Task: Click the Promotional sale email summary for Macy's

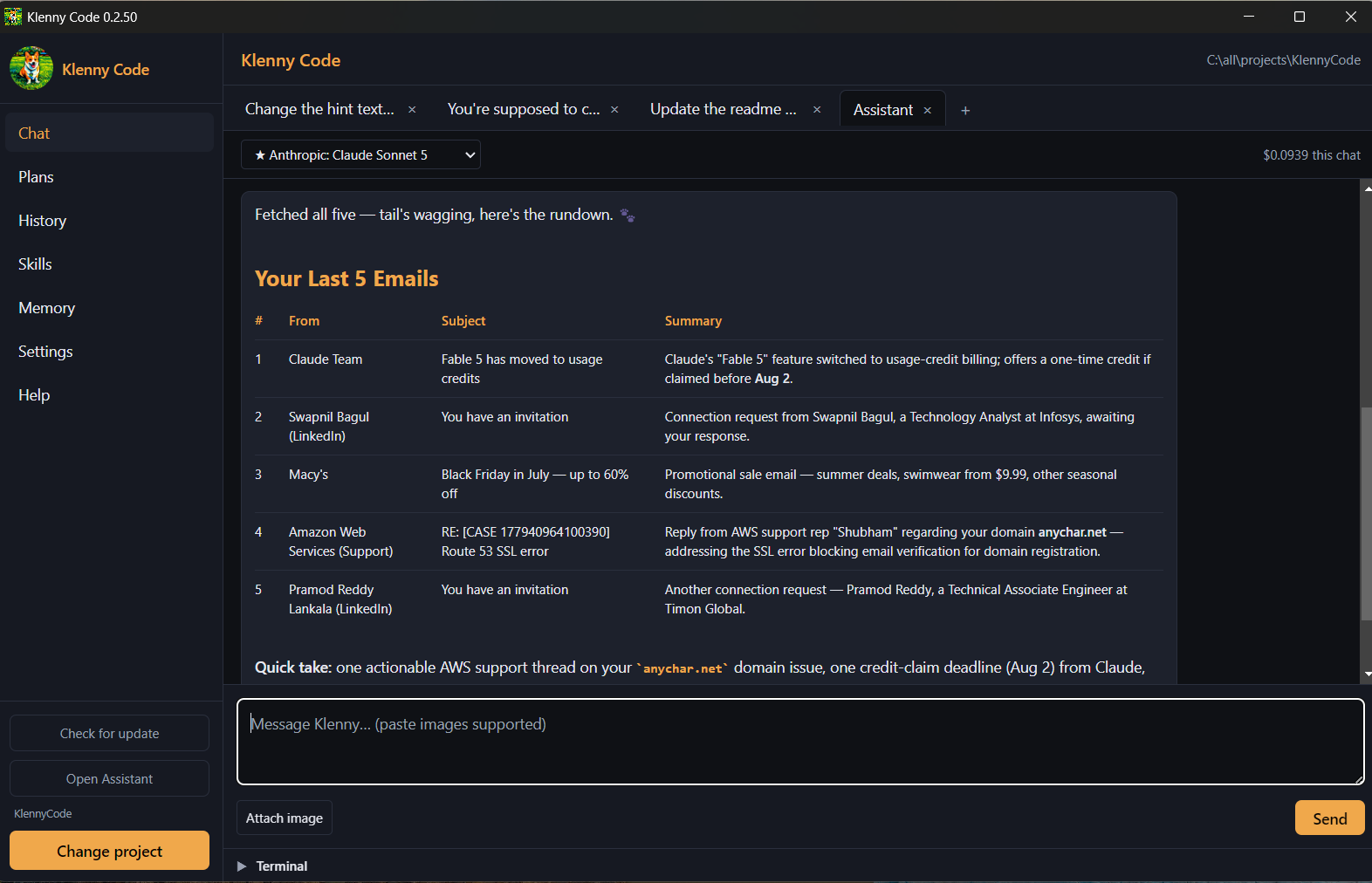Action: [x=890, y=484]
